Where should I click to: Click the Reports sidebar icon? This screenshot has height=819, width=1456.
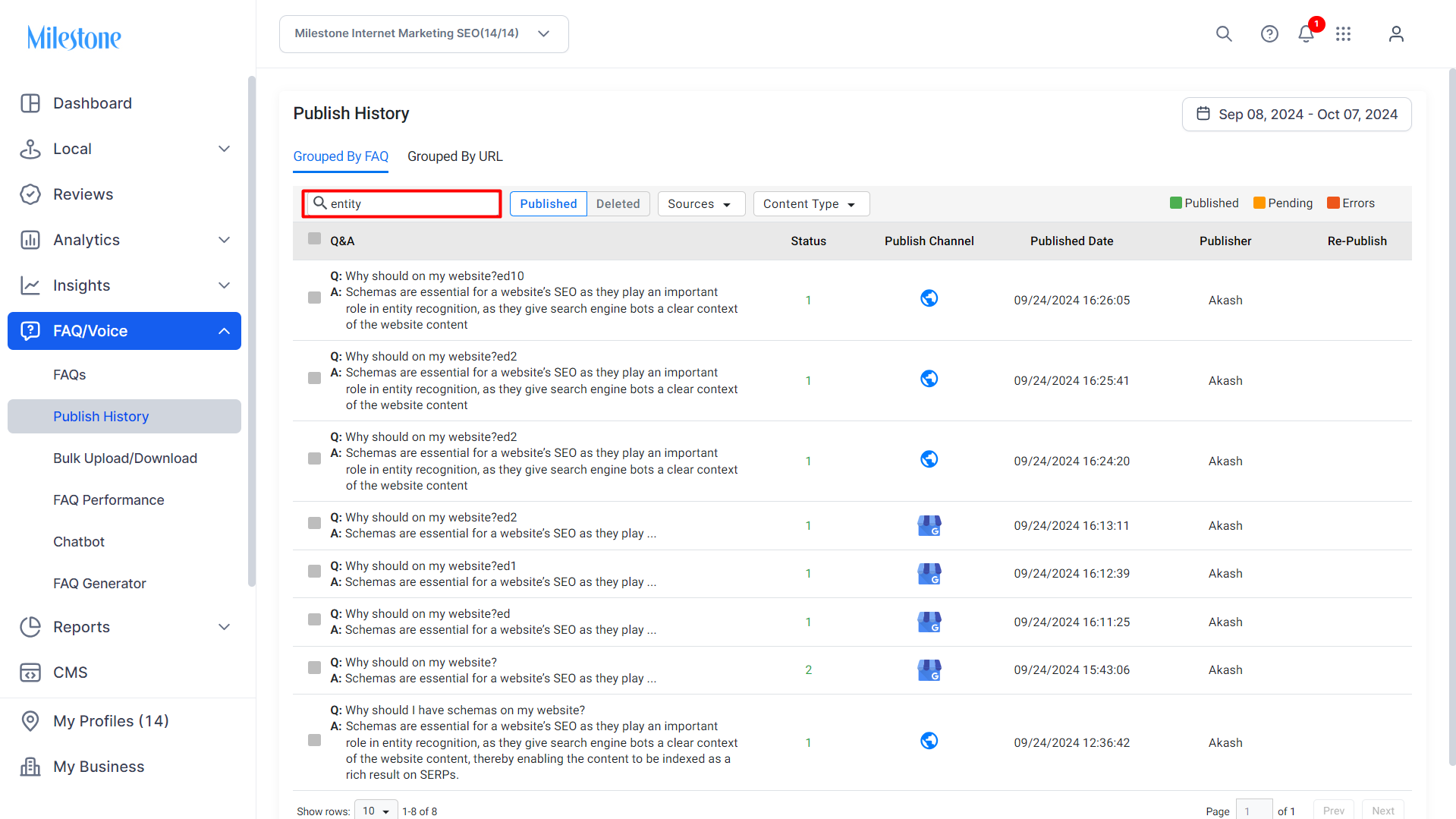30,627
